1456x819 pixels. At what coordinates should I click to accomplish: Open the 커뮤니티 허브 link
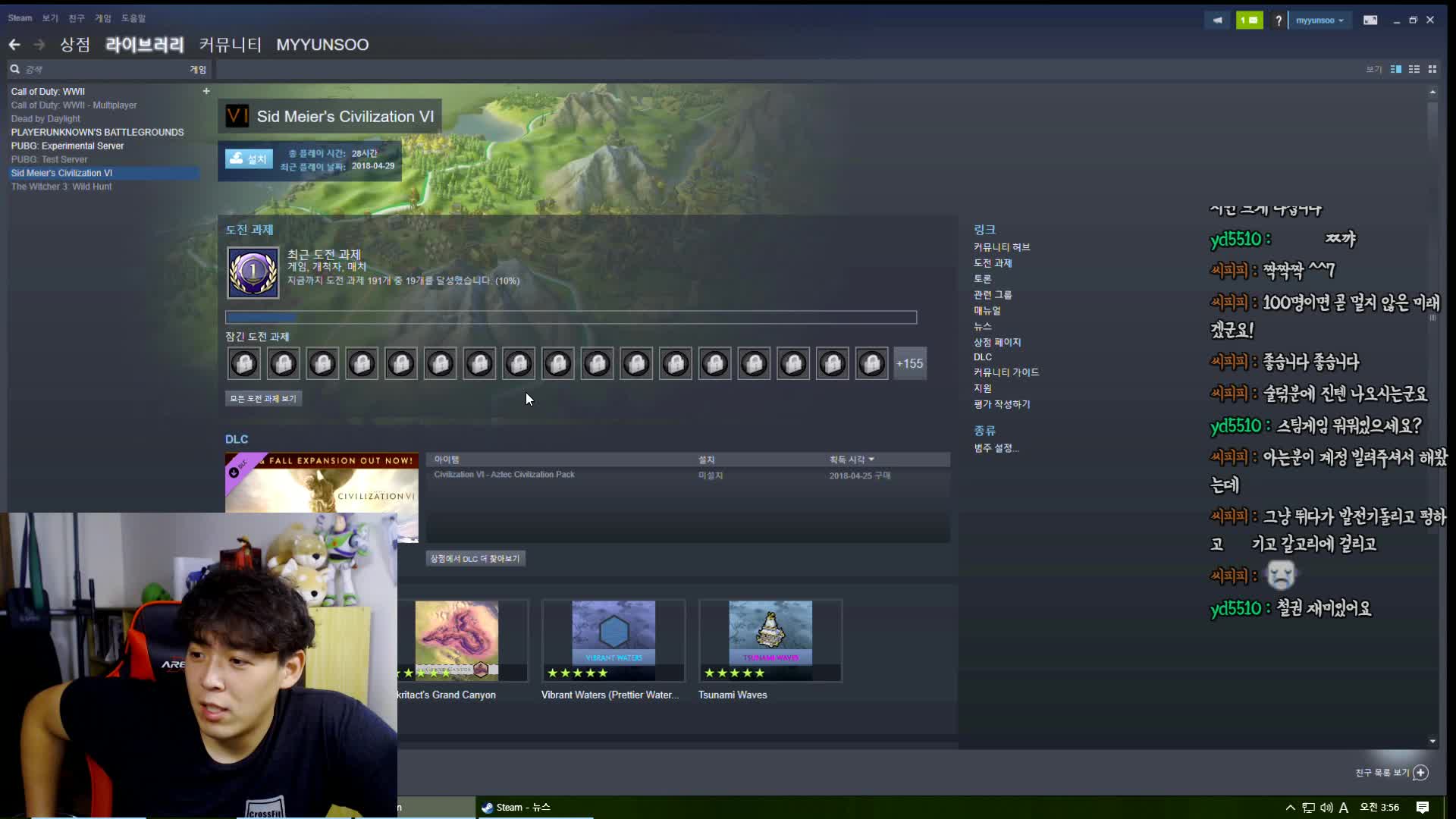(x=1002, y=247)
